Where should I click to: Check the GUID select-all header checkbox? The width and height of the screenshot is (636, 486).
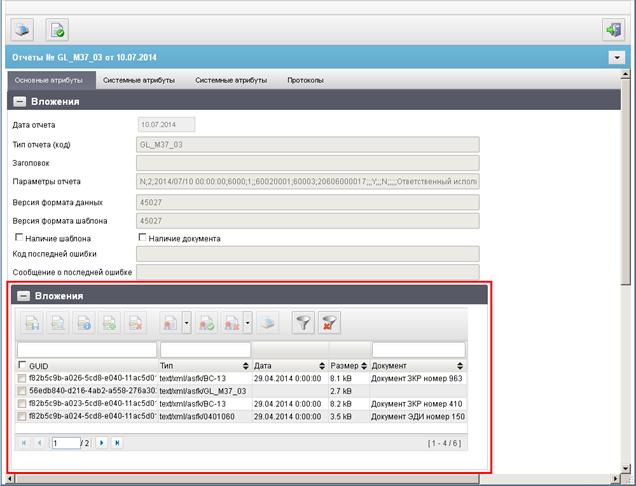22,365
